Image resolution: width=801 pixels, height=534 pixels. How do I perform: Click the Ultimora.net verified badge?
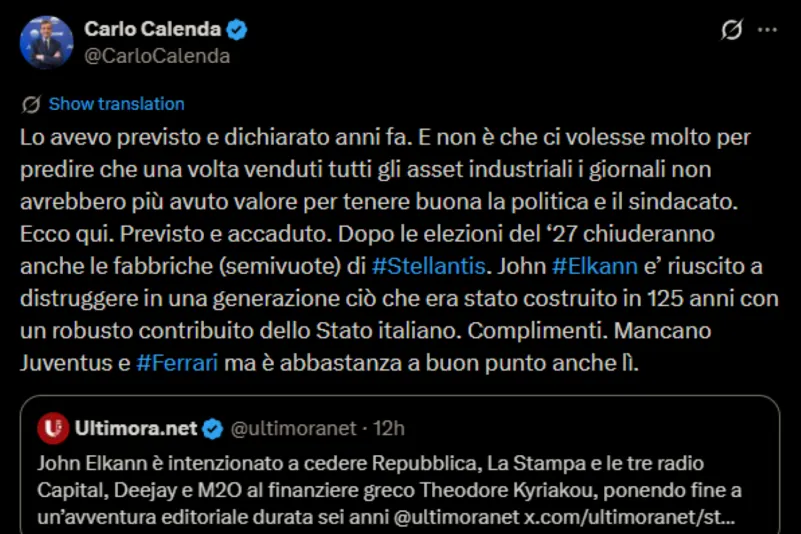[213, 430]
